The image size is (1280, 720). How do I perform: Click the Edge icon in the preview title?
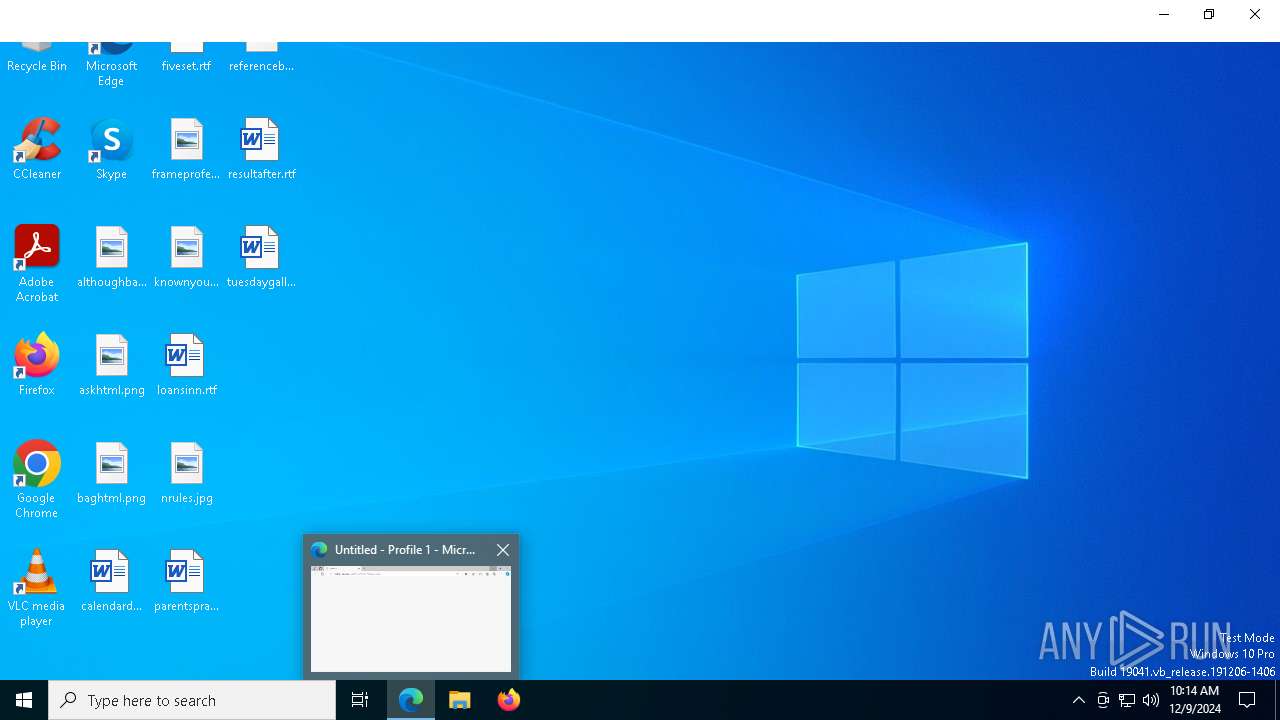319,550
